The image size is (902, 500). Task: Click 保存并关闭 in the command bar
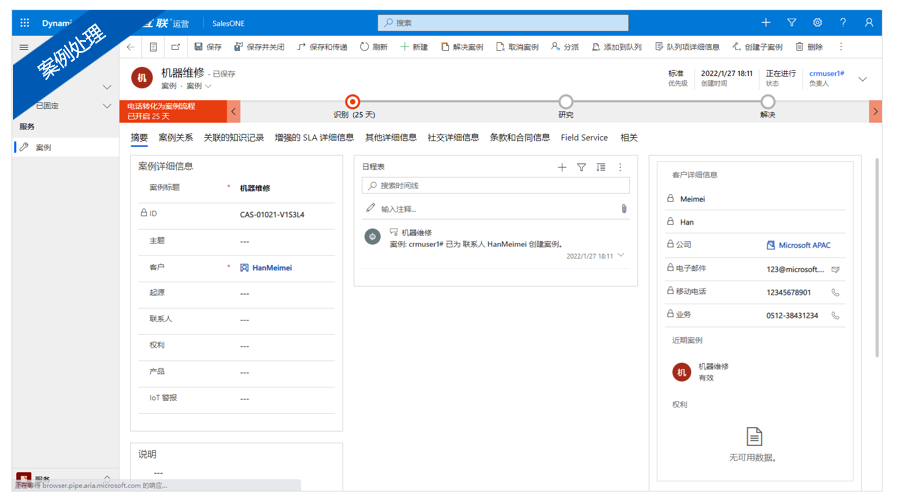click(259, 47)
